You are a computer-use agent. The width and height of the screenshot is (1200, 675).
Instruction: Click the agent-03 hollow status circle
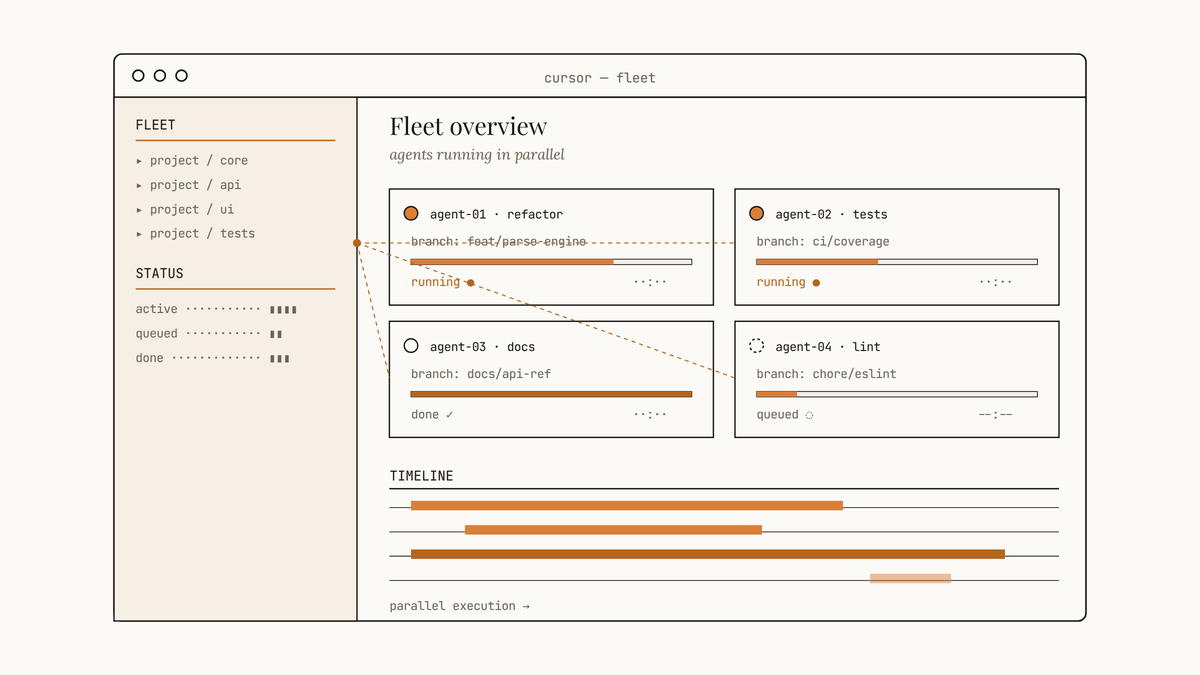pyautogui.click(x=411, y=346)
